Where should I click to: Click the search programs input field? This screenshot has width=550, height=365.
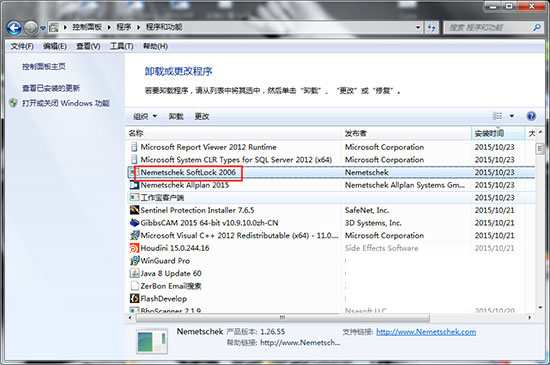488,28
